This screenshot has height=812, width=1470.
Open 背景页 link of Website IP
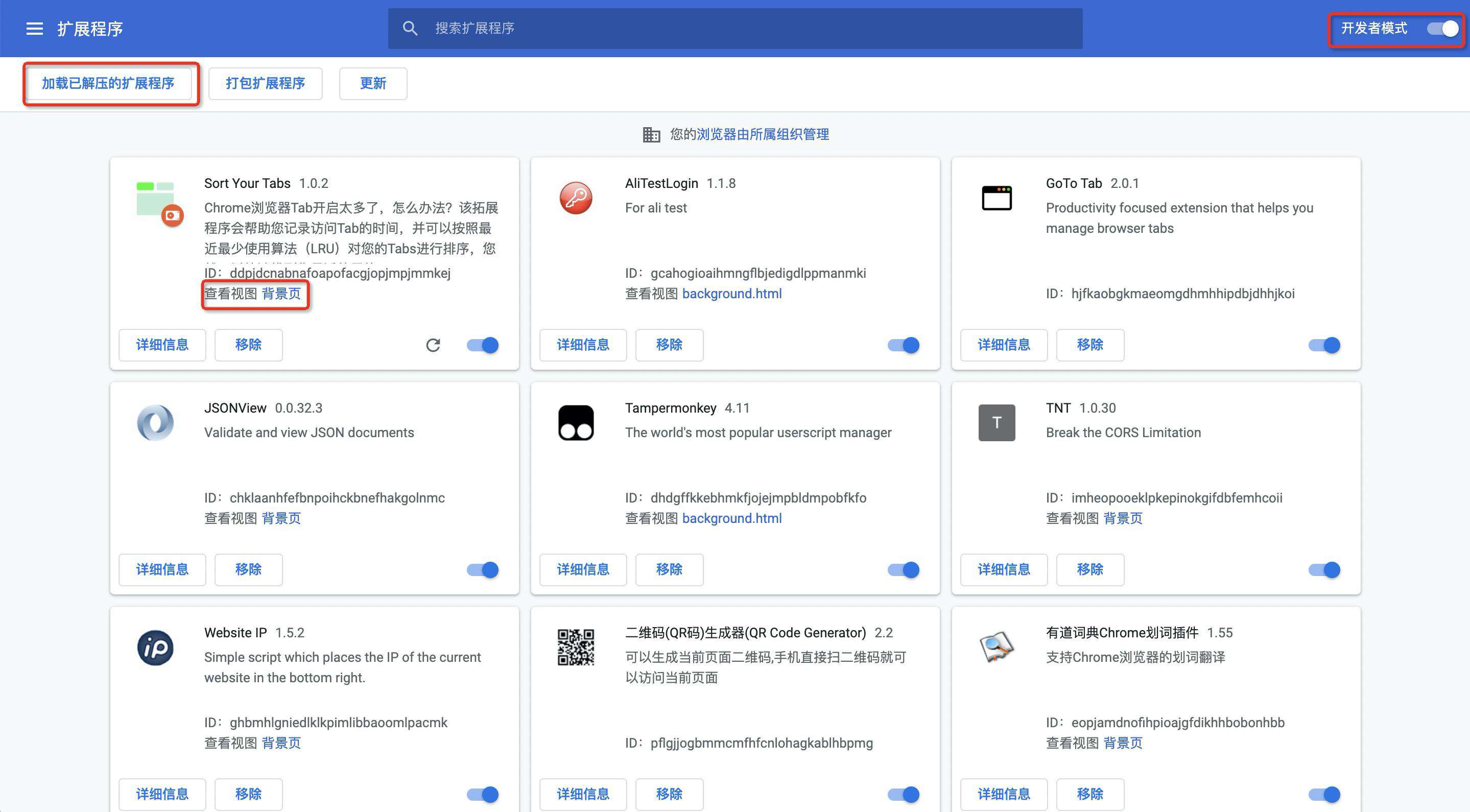[x=281, y=744]
